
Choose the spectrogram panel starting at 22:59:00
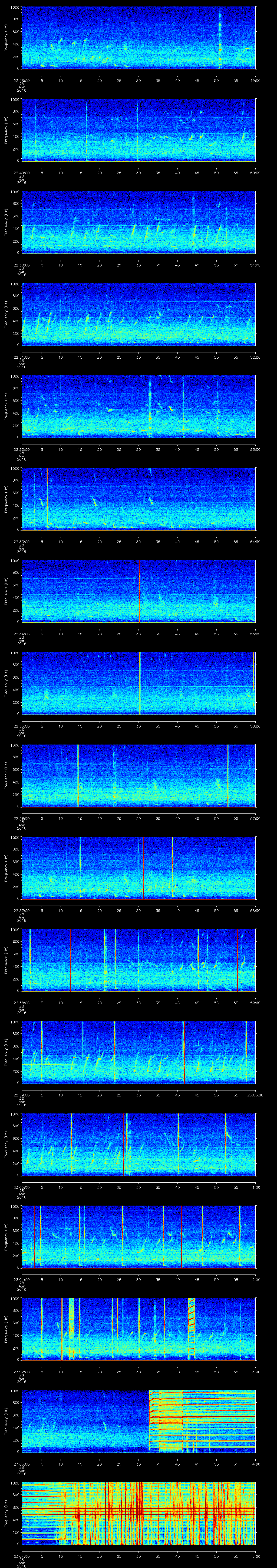tap(139, 1052)
